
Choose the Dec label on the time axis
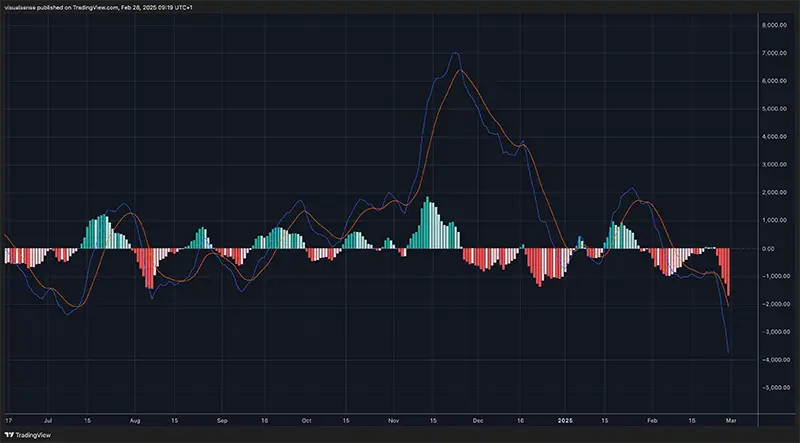point(478,422)
